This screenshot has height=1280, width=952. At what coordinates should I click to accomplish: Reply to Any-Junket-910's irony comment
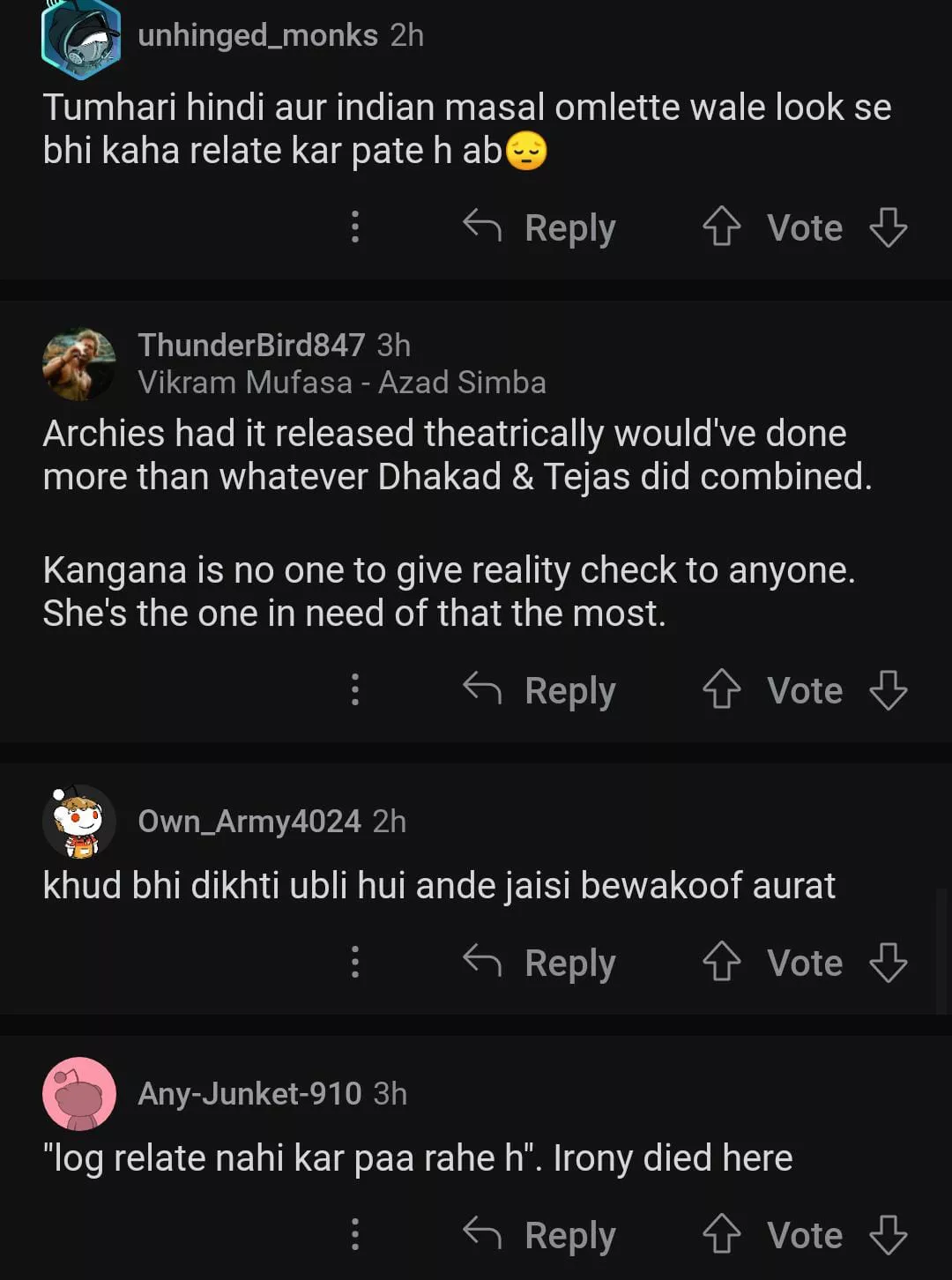click(539, 1235)
